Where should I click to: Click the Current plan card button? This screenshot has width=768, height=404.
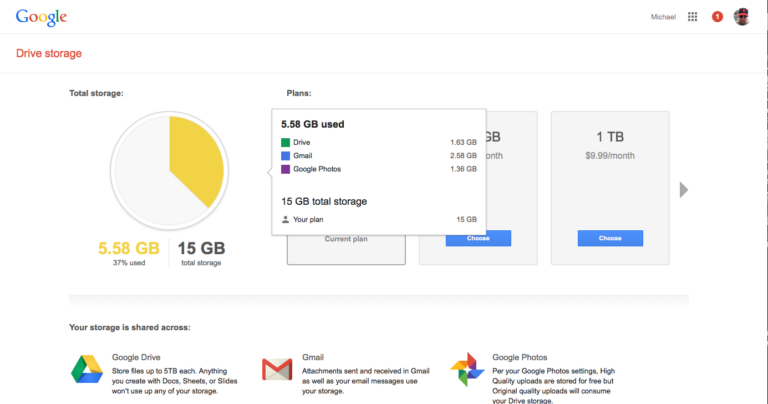tap(346, 239)
